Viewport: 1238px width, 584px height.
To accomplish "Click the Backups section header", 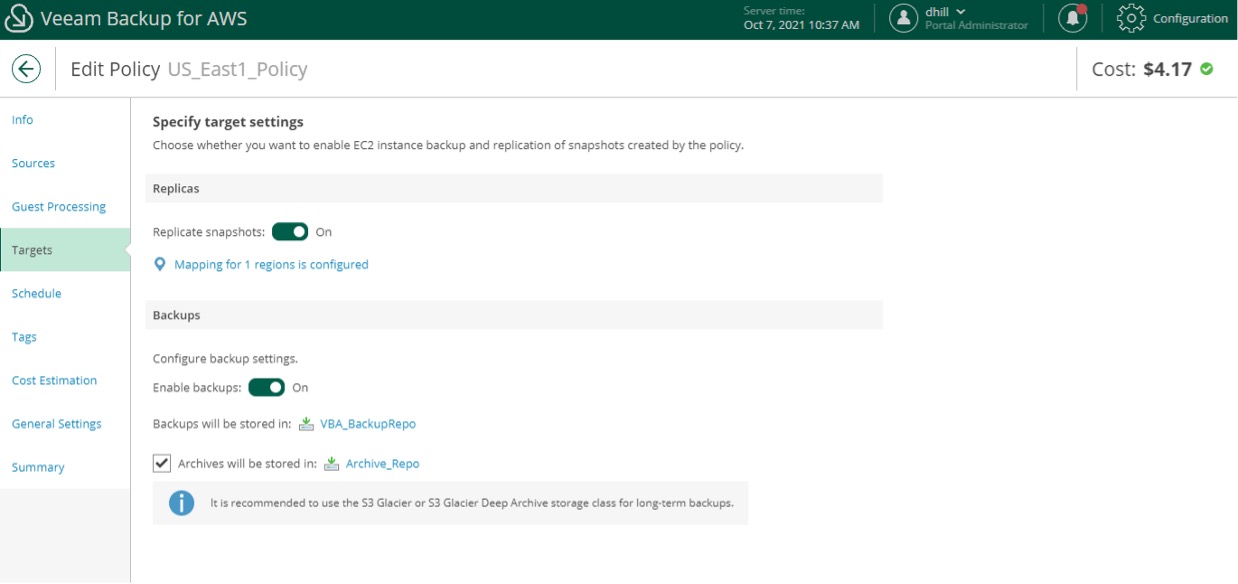I will [x=514, y=315].
